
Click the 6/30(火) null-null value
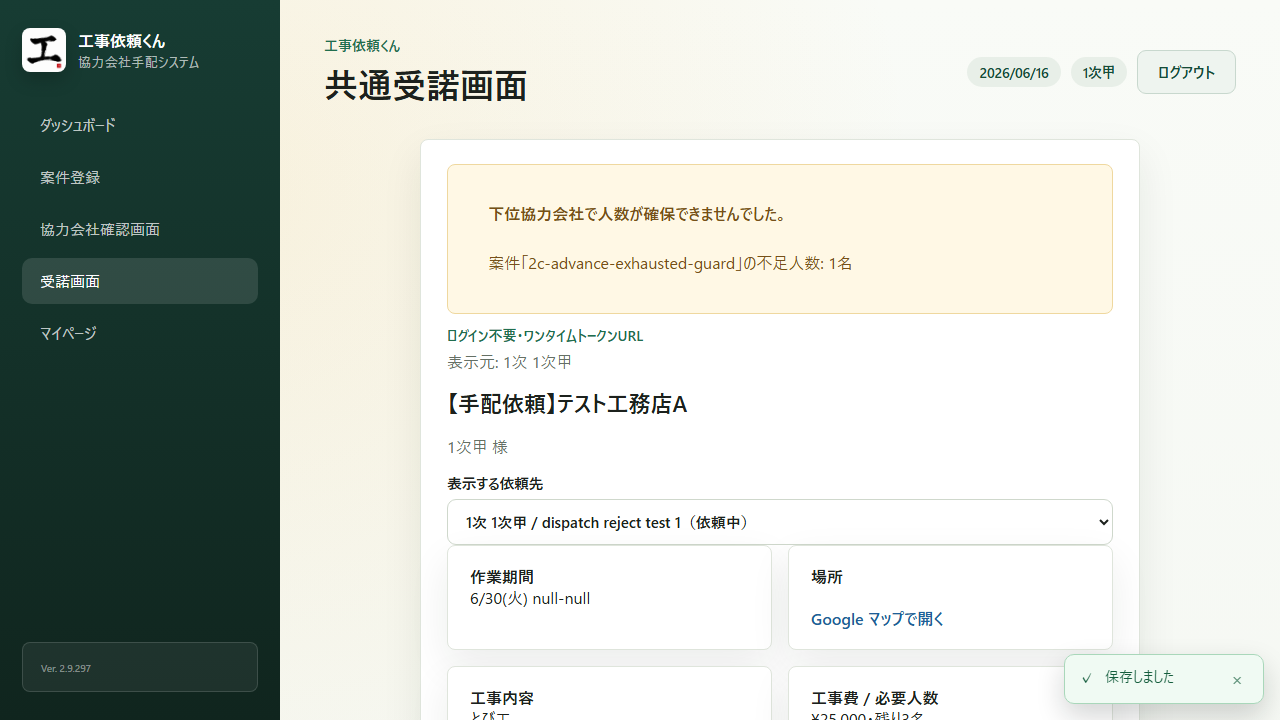(x=530, y=599)
